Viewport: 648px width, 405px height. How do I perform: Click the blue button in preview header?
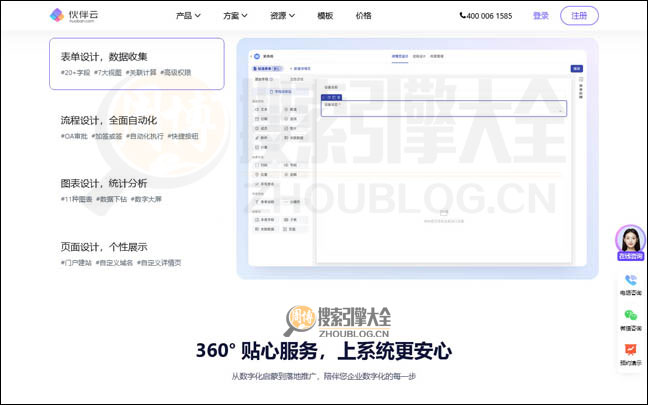(x=577, y=68)
